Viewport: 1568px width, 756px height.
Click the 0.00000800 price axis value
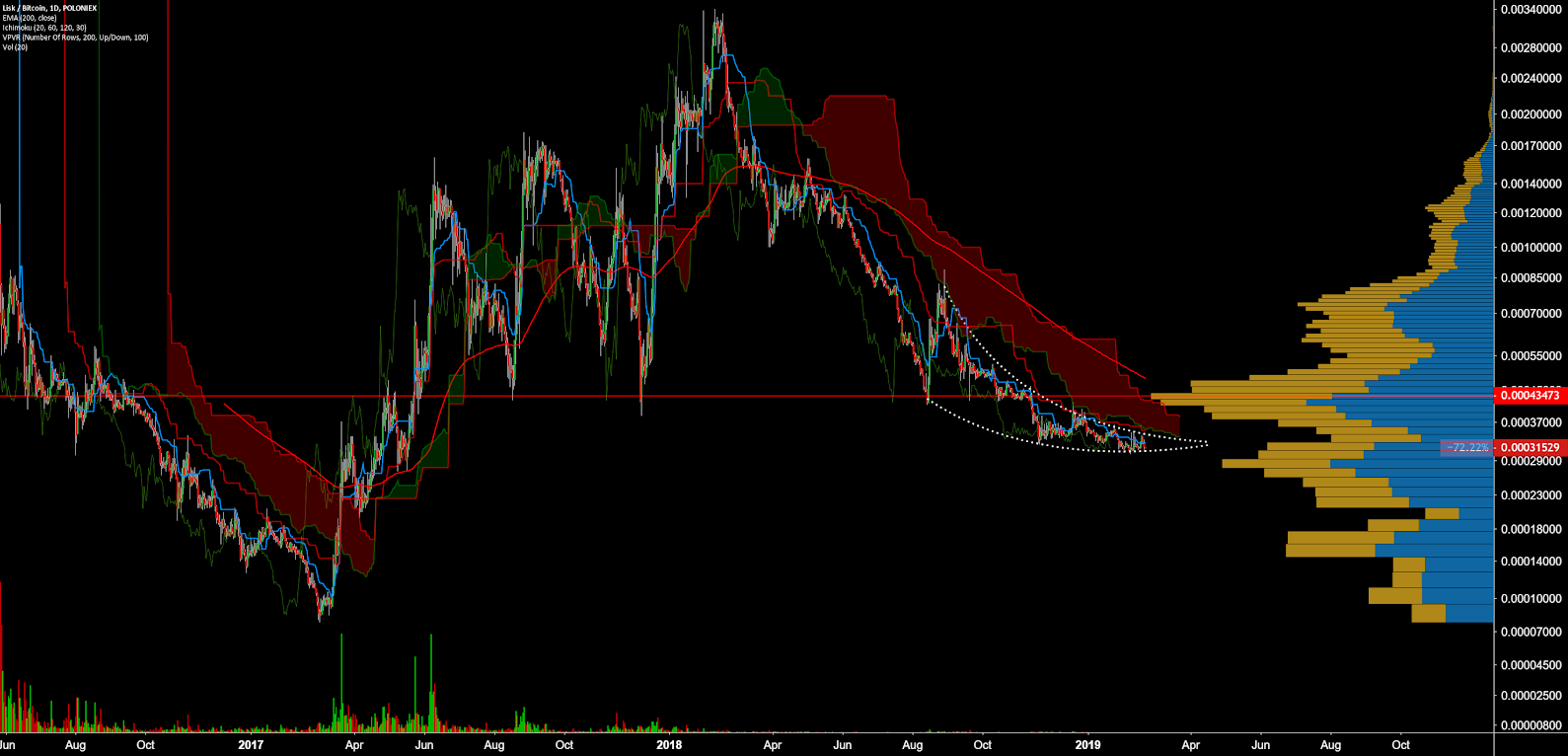pyautogui.click(x=1531, y=725)
